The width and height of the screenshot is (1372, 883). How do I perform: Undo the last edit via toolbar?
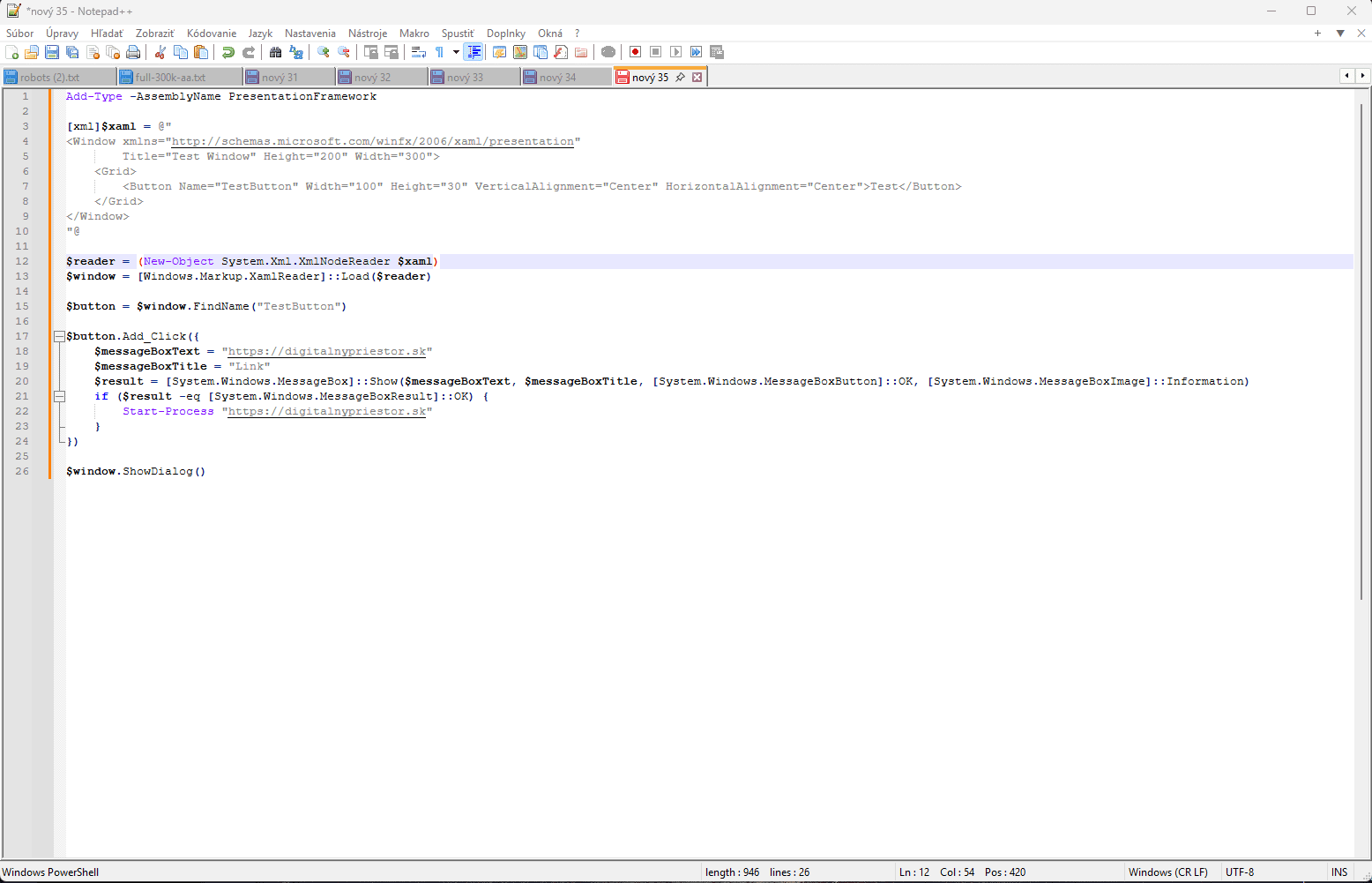click(227, 53)
